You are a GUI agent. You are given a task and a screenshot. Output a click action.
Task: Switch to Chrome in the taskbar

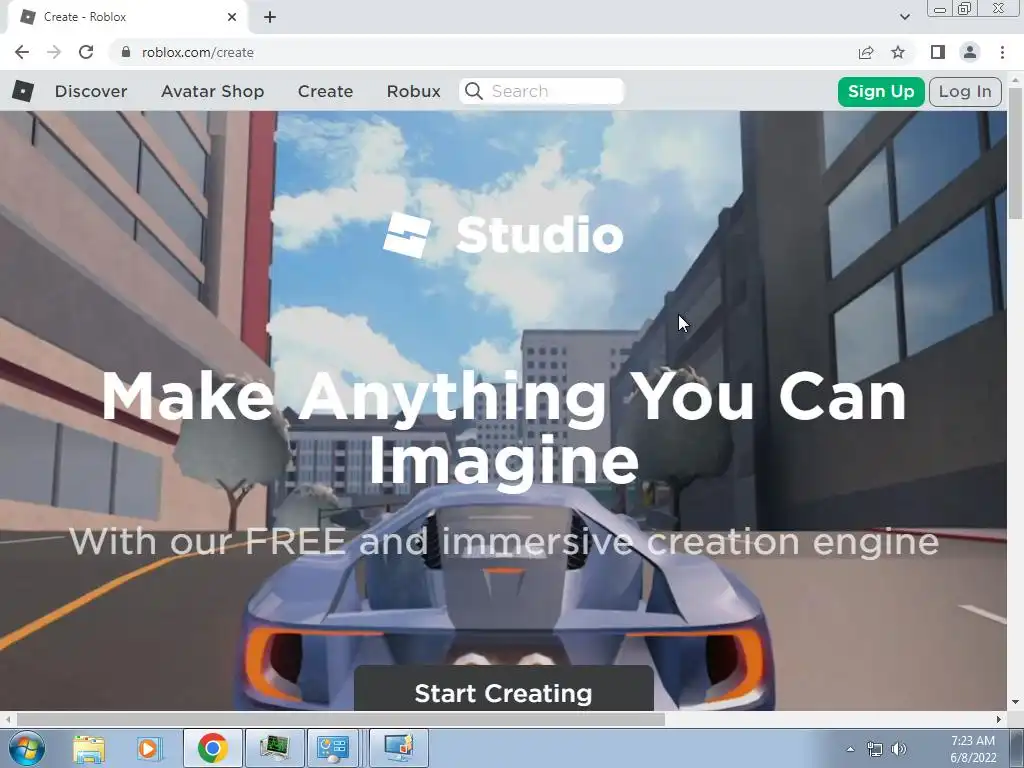[x=212, y=748]
